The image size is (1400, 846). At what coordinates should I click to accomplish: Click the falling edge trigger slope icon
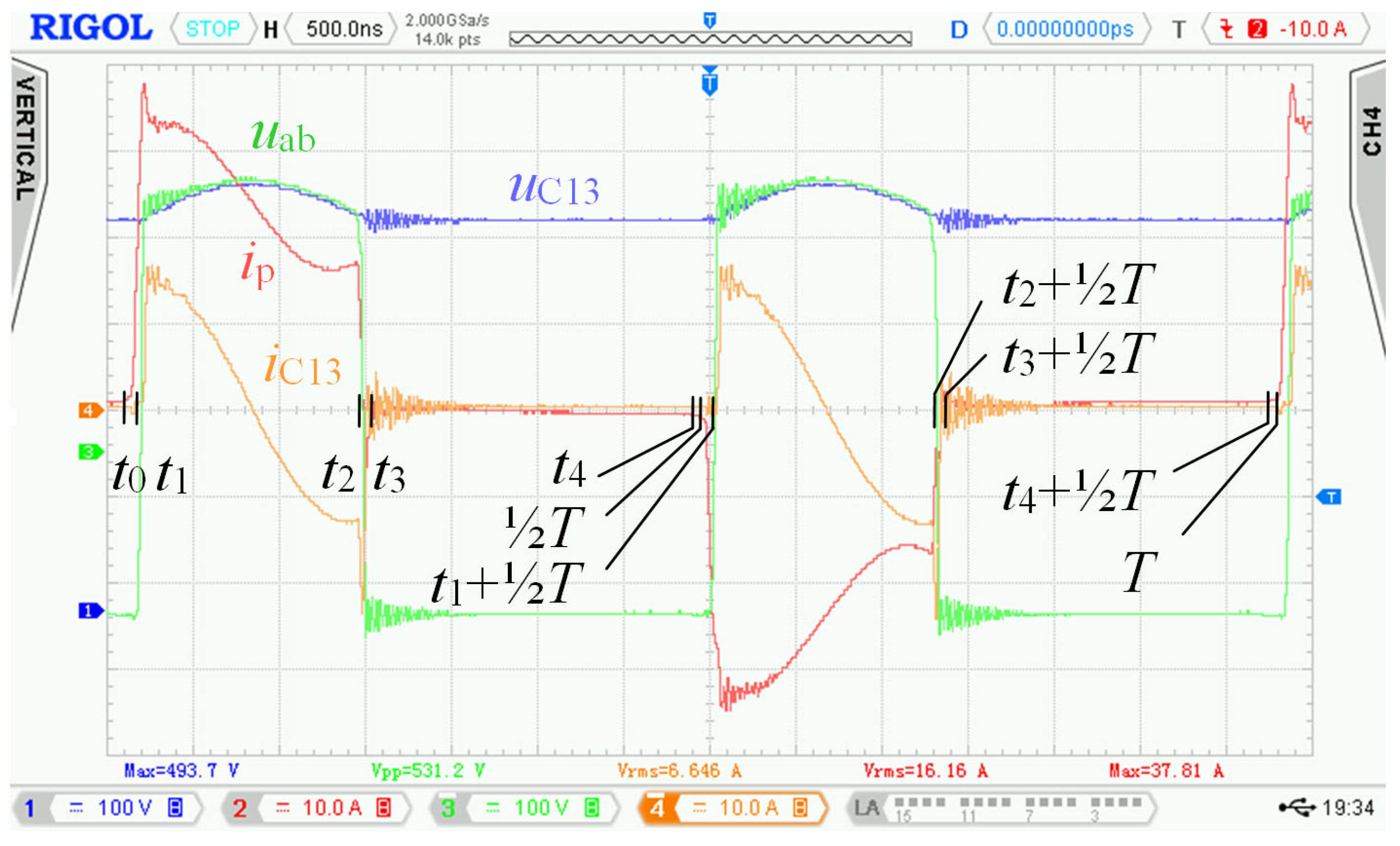[1227, 29]
